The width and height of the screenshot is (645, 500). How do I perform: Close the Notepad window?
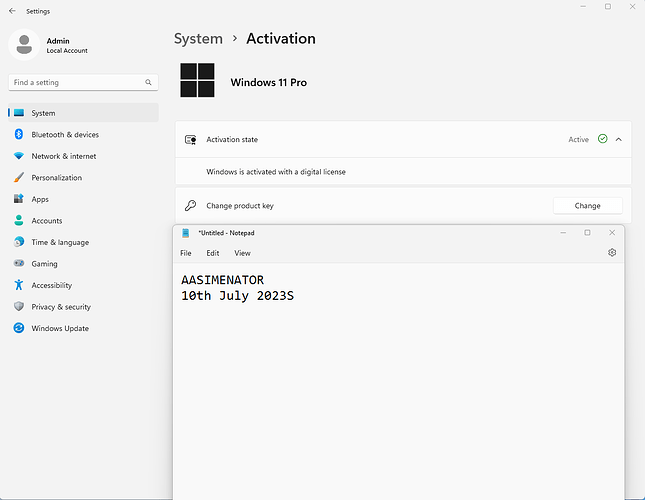point(612,233)
